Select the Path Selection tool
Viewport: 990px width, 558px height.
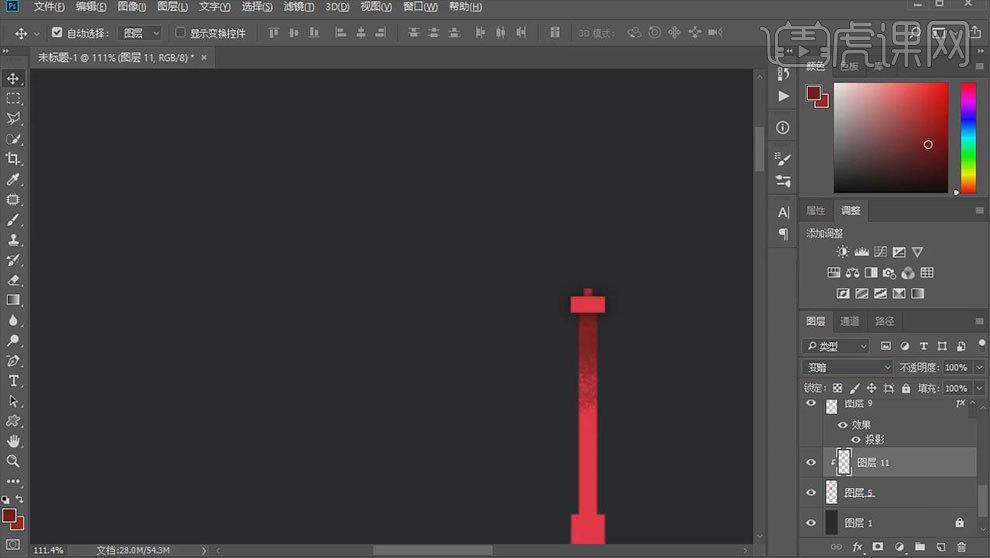13,401
